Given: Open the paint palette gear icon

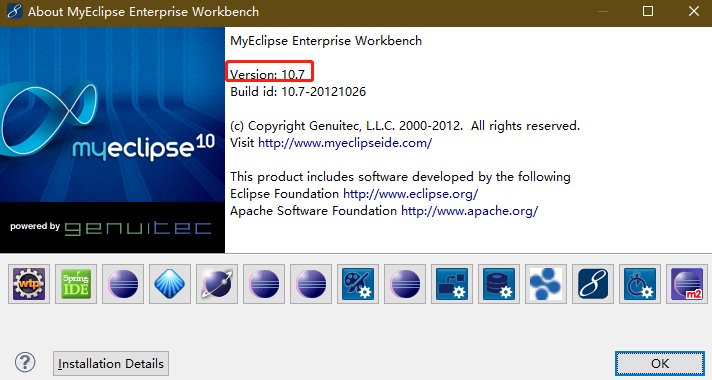Looking at the screenshot, I should pyautogui.click(x=358, y=284).
